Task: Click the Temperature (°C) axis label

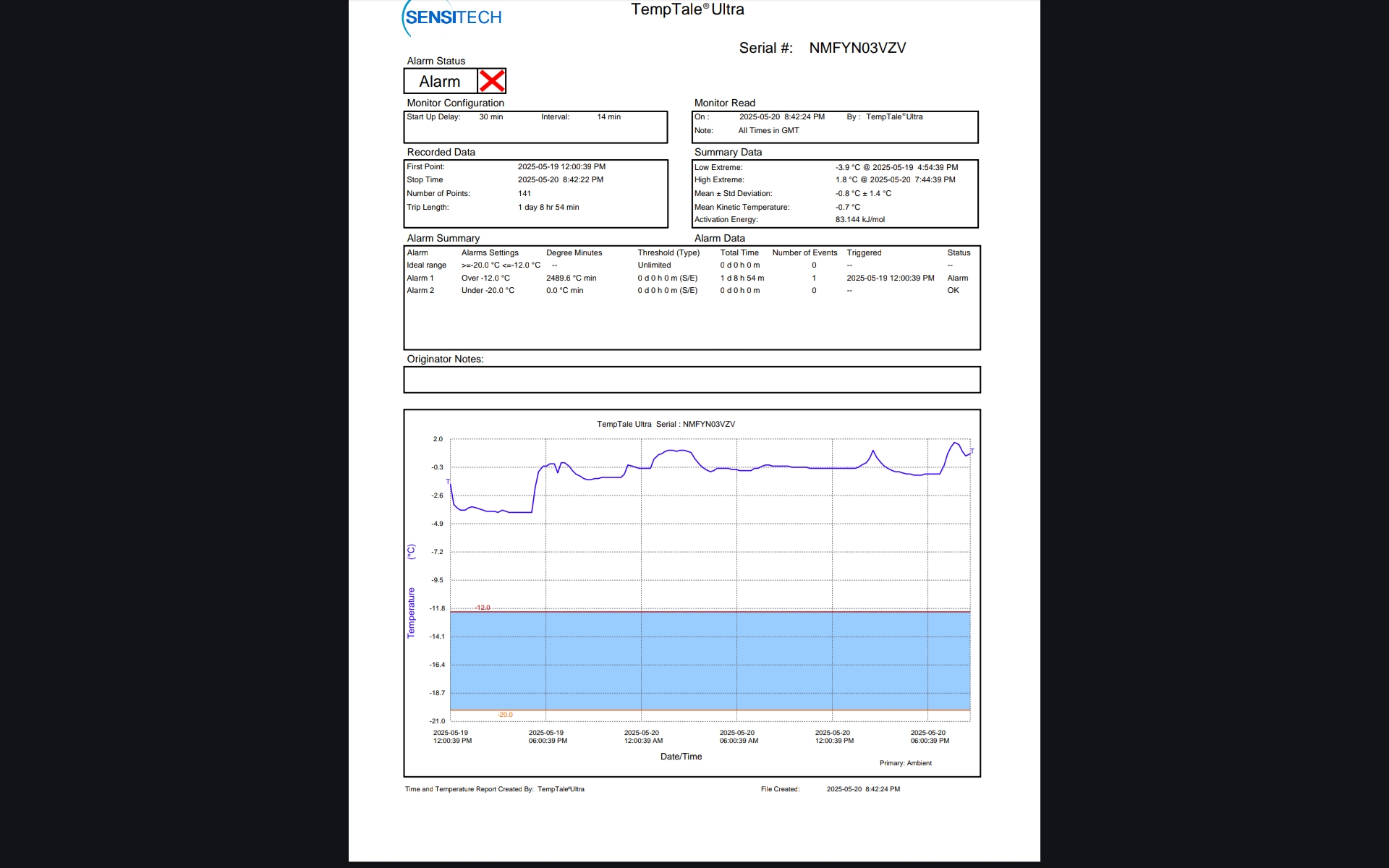Action: 411,591
